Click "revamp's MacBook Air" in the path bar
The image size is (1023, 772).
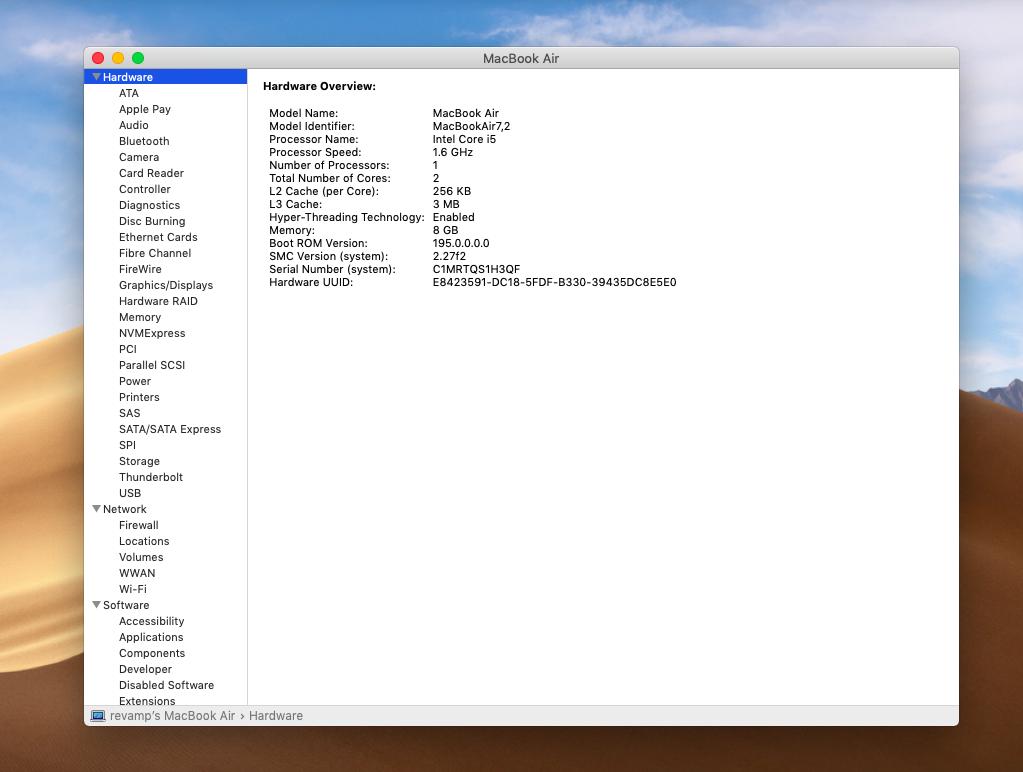pos(172,716)
